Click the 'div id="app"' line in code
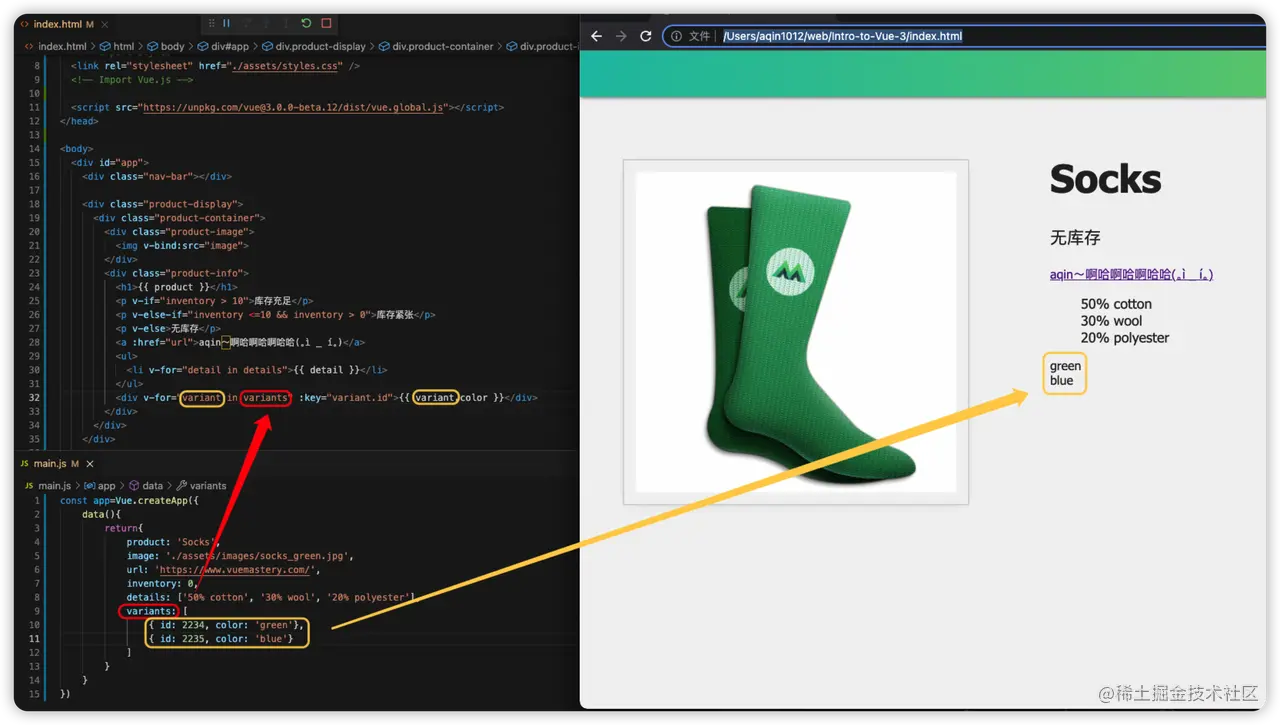 tap(110, 162)
